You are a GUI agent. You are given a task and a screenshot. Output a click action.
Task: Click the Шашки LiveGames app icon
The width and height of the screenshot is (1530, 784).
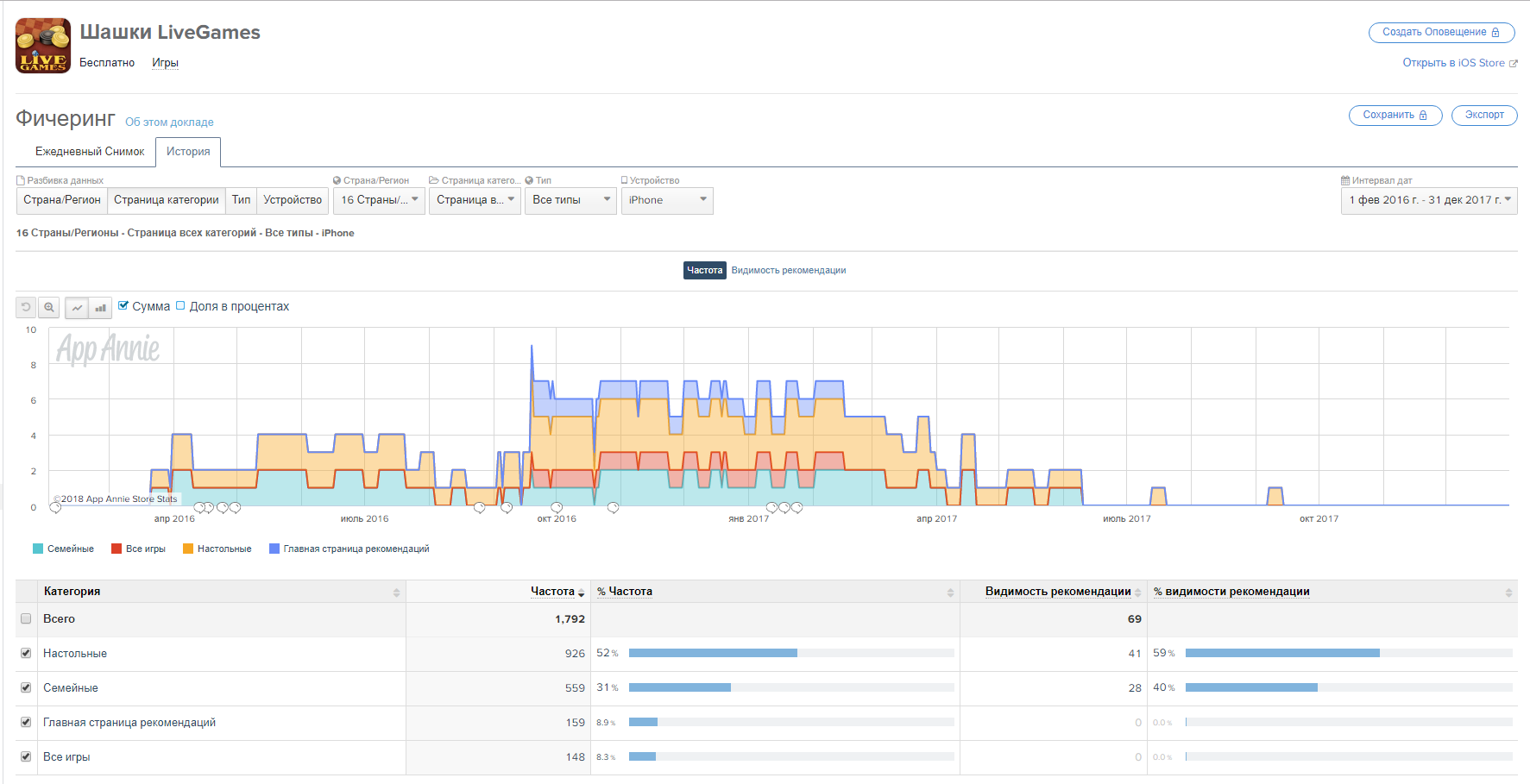click(x=43, y=46)
